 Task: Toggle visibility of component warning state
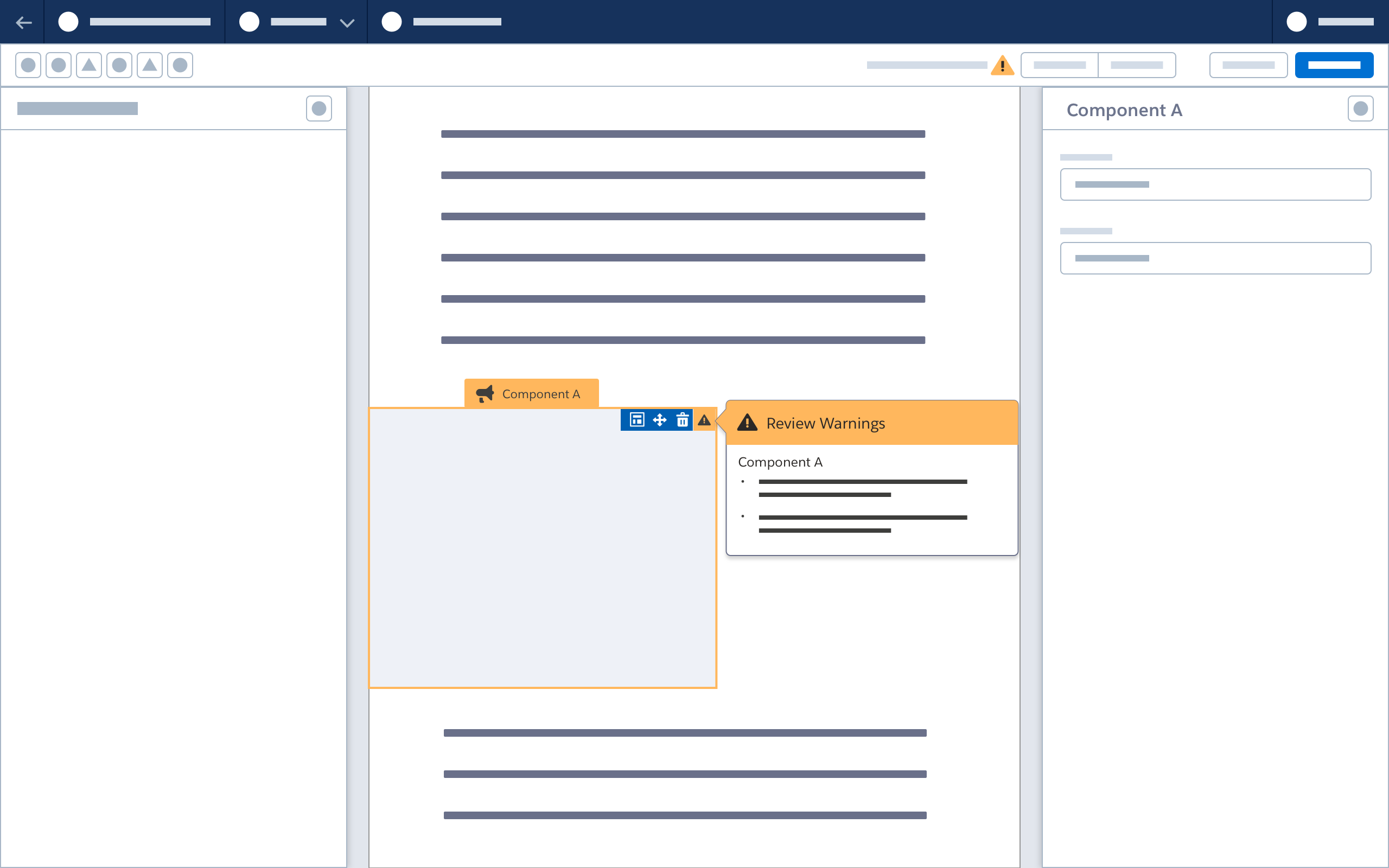705,419
